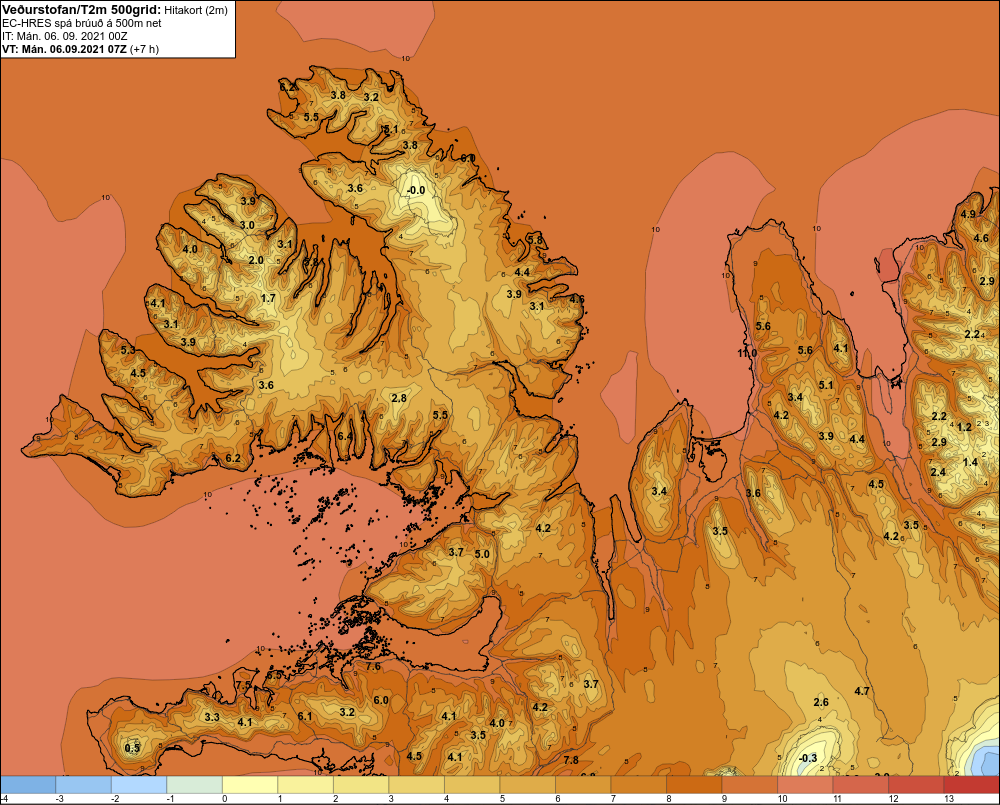
Task: Click the -0.3 temperature value
Action: [808, 758]
